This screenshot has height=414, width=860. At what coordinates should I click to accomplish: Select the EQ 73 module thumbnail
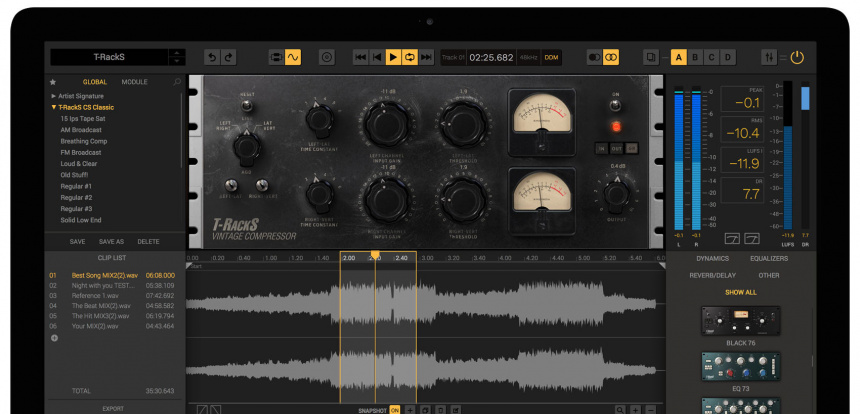pyautogui.click(x=740, y=366)
